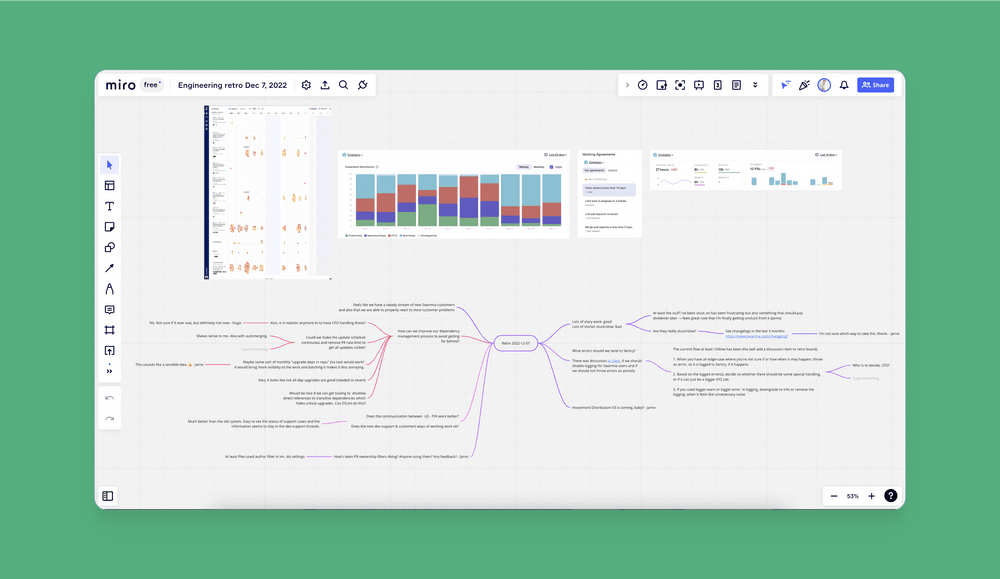Click node This sounds like a sensible idea - Jarno
The image size is (1000, 579).
(x=169, y=365)
